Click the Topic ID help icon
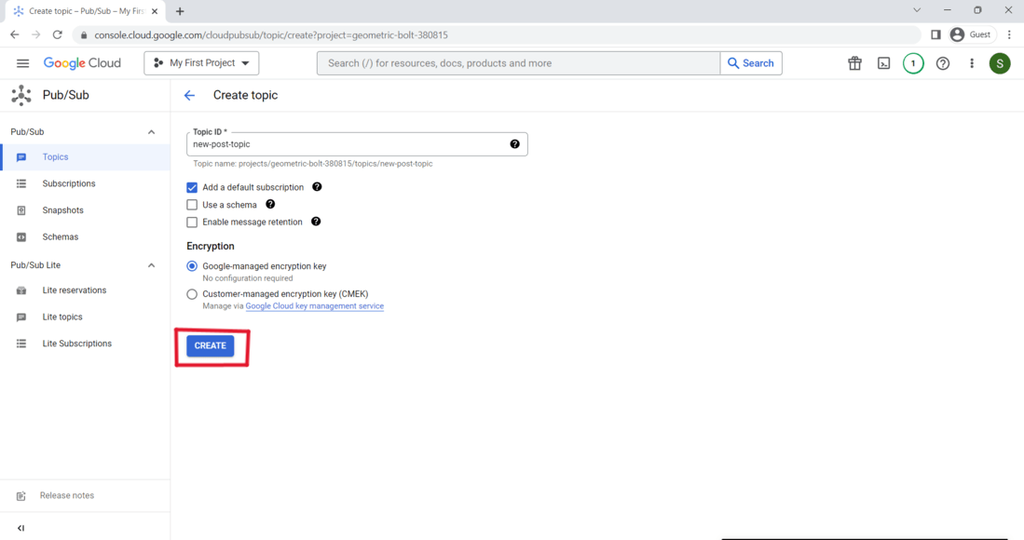This screenshot has height=540, width=1024. pos(515,144)
